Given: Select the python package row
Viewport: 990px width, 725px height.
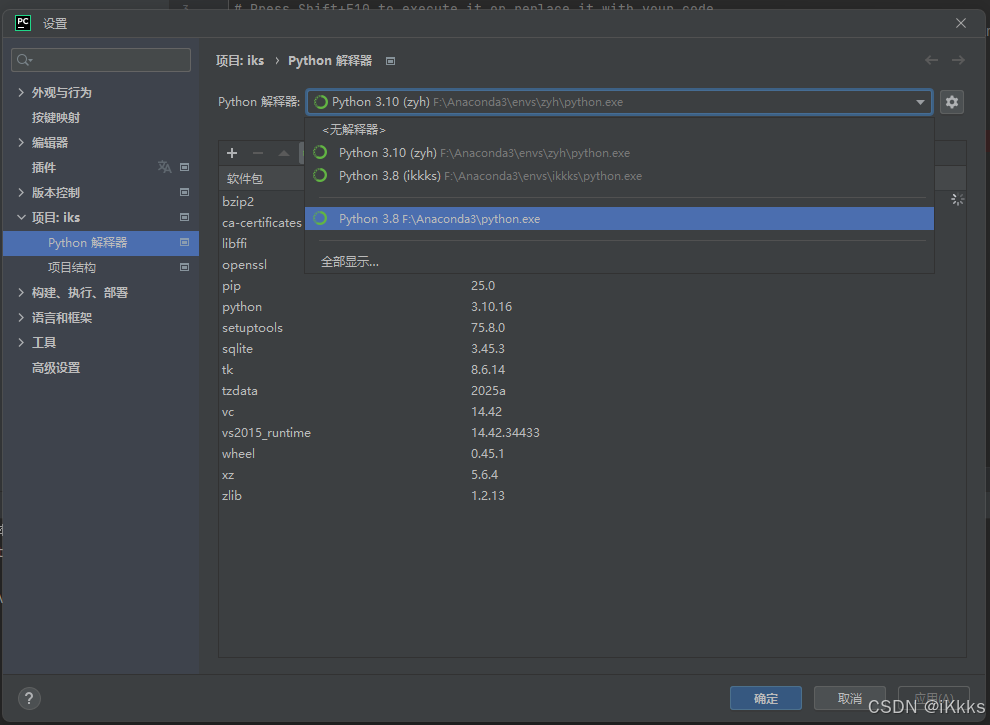Looking at the screenshot, I should click(592, 306).
